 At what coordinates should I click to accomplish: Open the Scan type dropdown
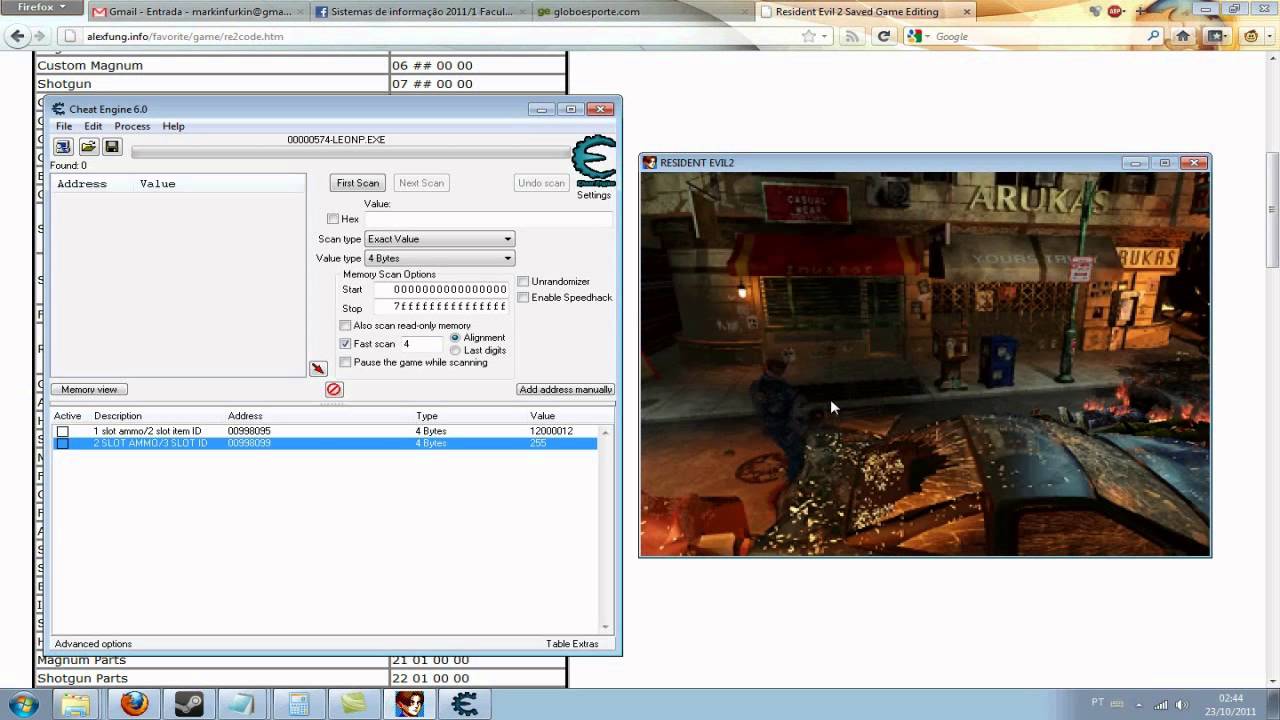click(x=439, y=239)
